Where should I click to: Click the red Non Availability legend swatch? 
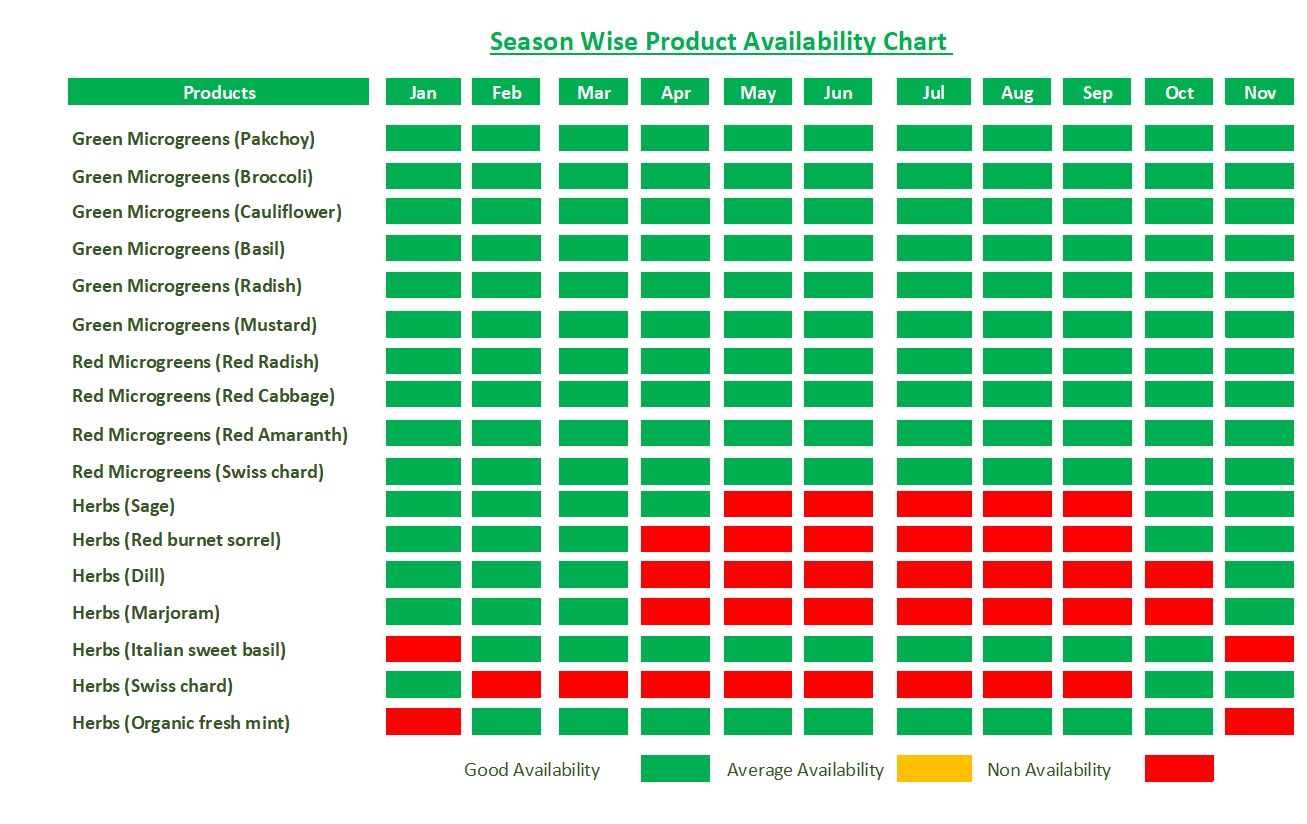coord(1179,769)
